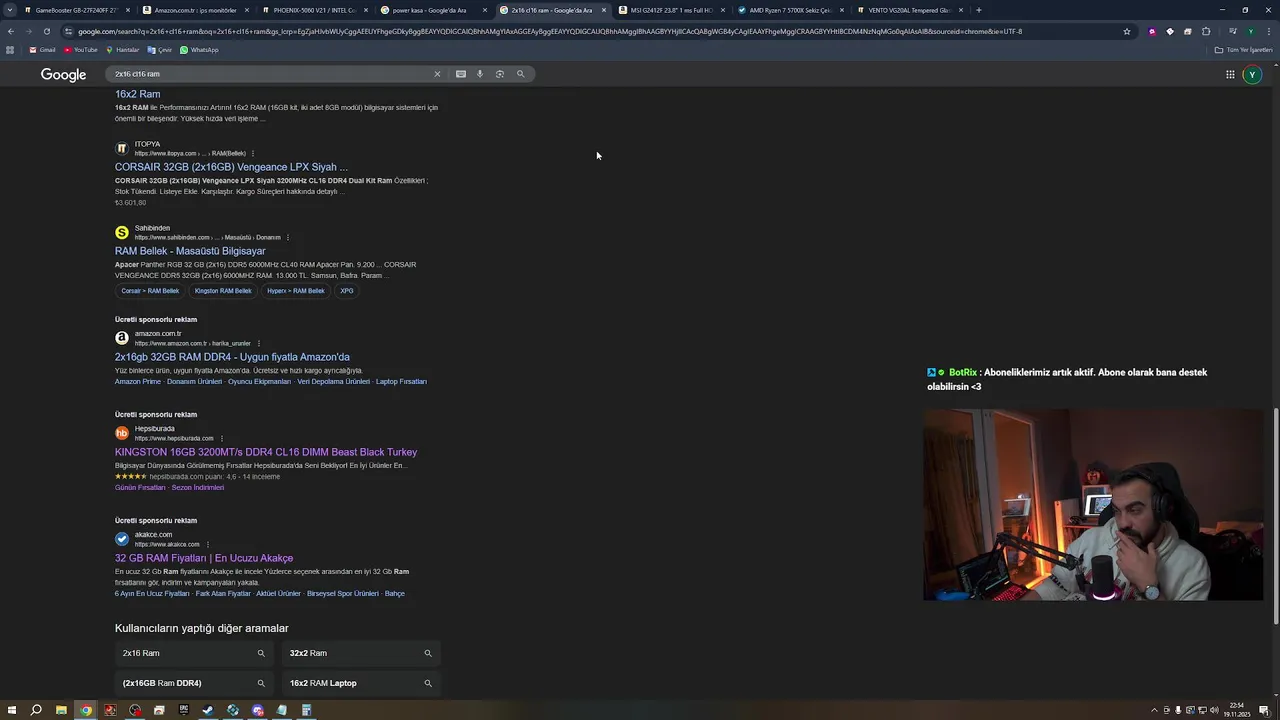Bookmark this page with the star icon

pyautogui.click(x=1127, y=31)
